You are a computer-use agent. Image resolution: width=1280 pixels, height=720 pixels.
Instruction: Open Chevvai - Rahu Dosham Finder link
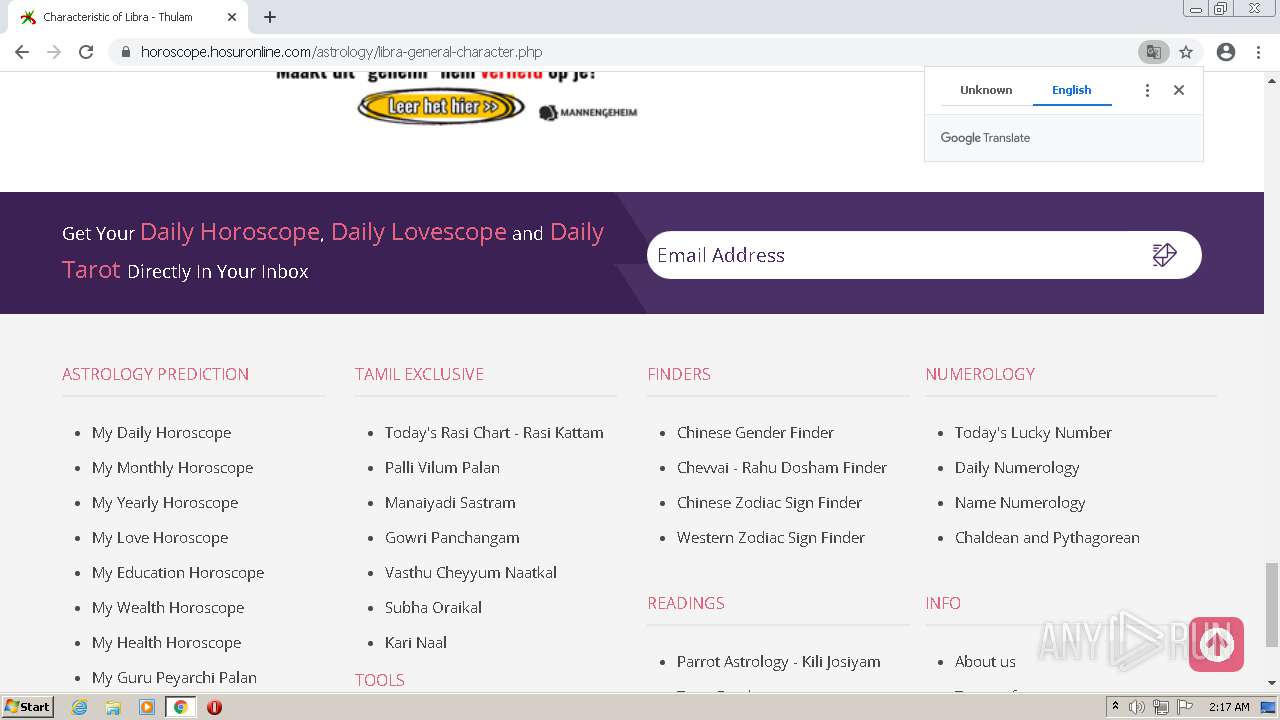[782, 468]
